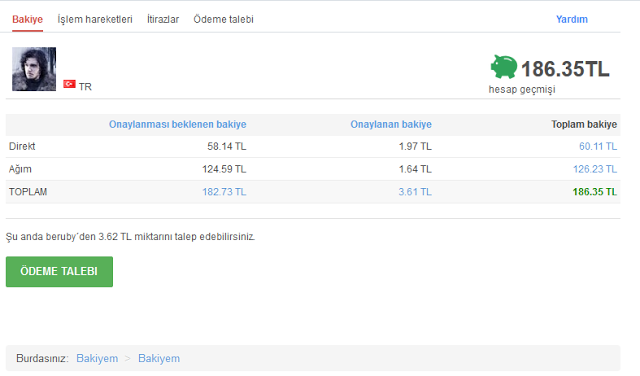Go to the İtirazlar tab

pyautogui.click(x=163, y=19)
